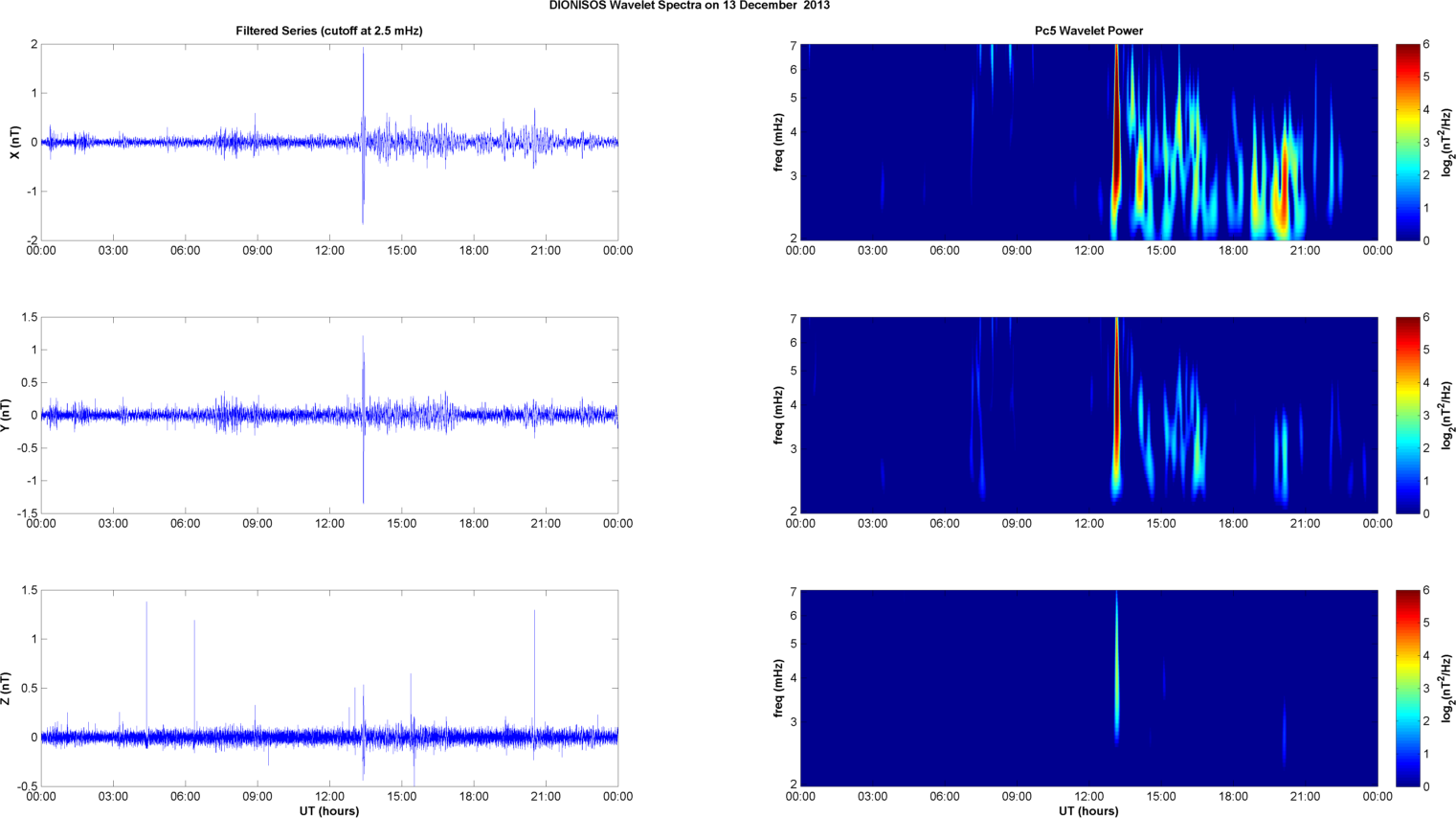Click the '12:00' tick under the X series plot
This screenshot has height=818, width=1456.
(x=329, y=251)
